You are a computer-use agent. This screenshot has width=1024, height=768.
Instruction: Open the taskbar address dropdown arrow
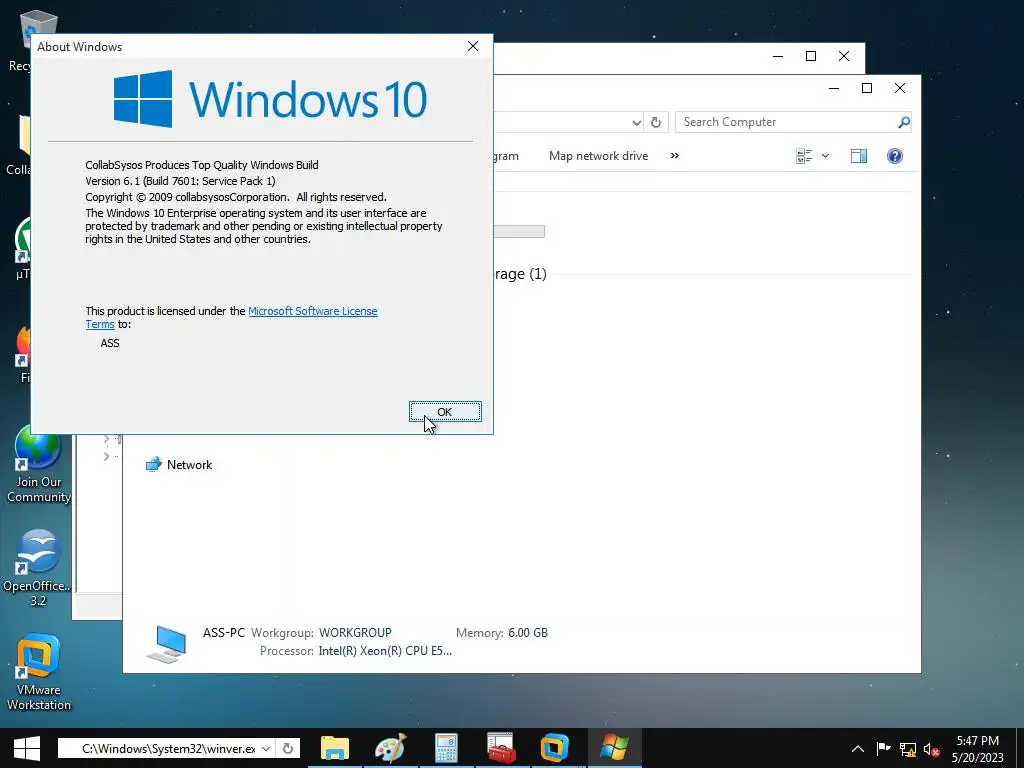pos(266,748)
